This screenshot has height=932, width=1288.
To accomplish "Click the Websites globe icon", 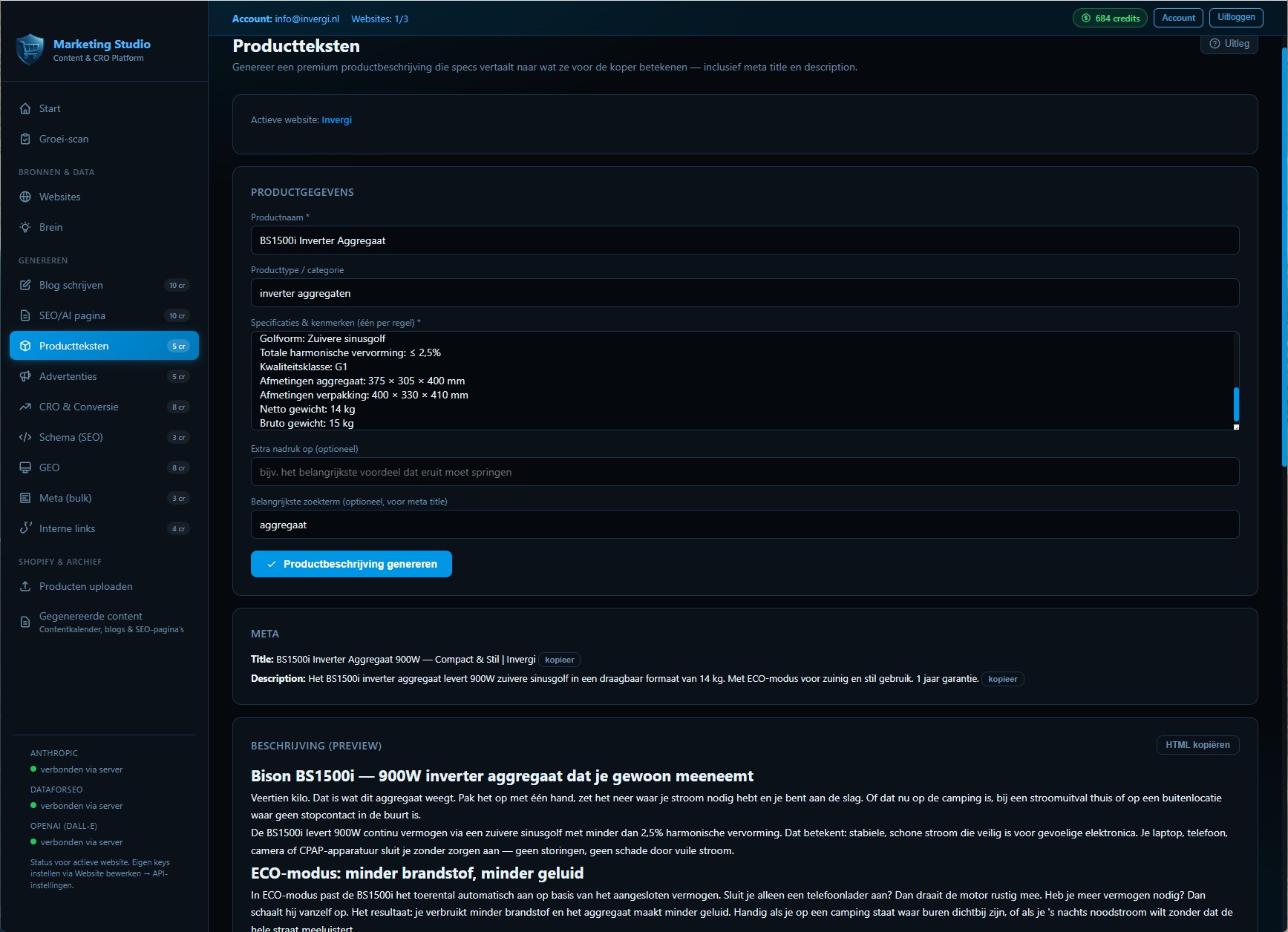I will pos(25,197).
